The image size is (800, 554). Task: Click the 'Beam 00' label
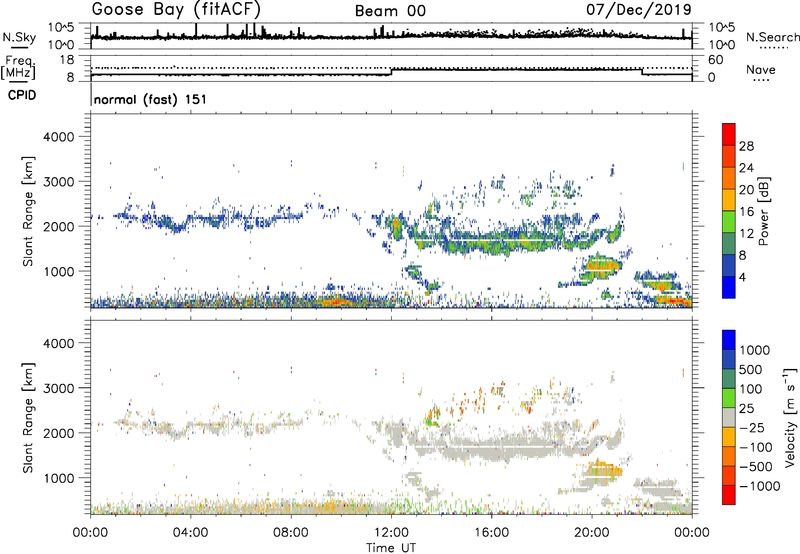pos(390,11)
